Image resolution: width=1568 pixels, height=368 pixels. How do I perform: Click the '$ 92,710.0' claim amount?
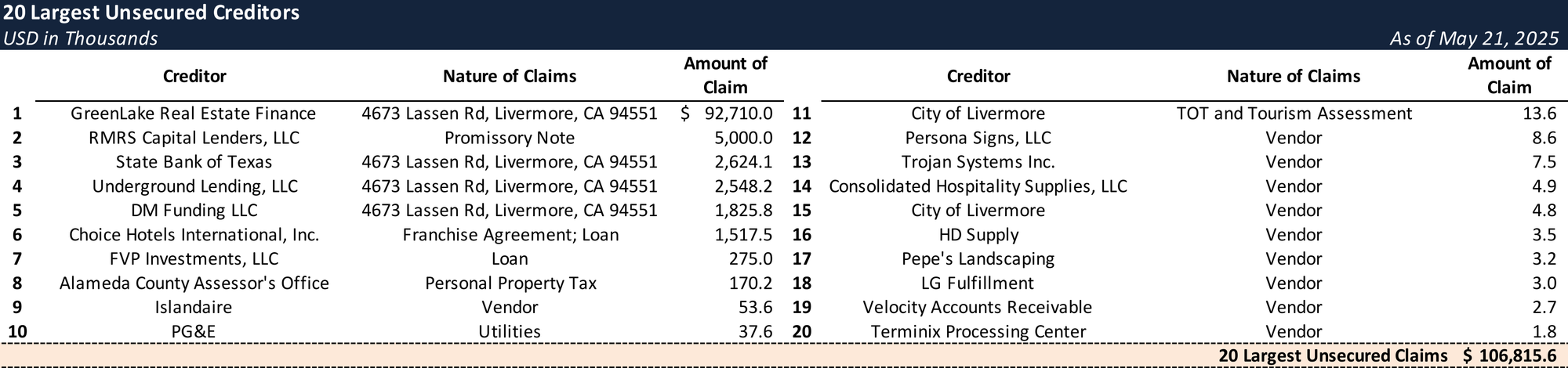[x=727, y=114]
